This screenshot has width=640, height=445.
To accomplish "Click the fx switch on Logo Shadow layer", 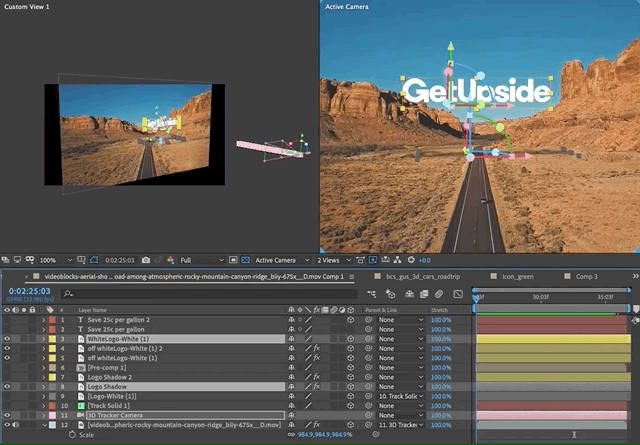I will [317, 386].
